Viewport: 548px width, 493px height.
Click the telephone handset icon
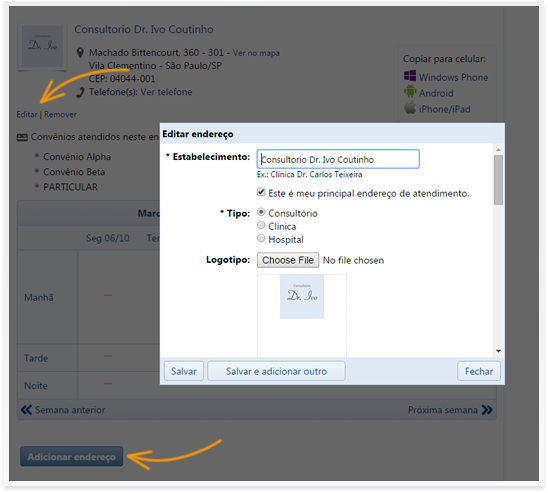pos(80,93)
